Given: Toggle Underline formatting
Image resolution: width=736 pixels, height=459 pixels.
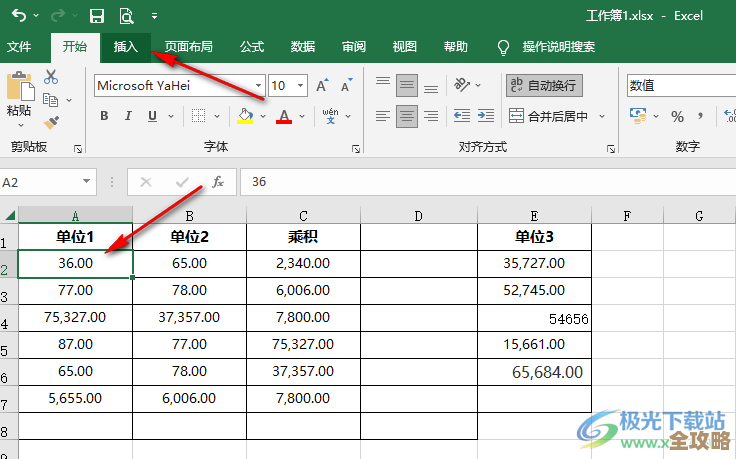Looking at the screenshot, I should pos(152,115).
